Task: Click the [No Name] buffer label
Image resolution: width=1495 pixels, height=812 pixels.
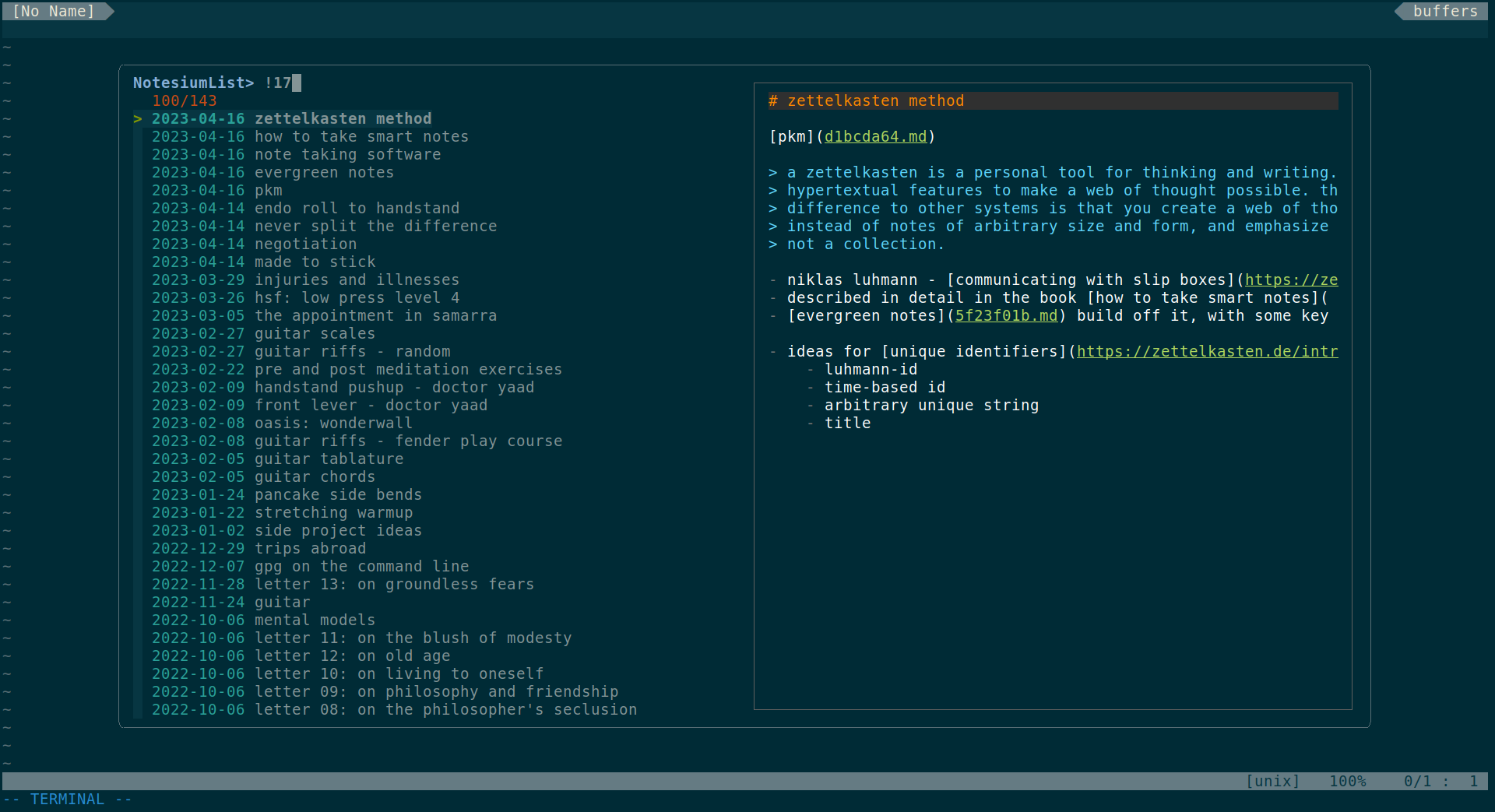Action: [53, 11]
